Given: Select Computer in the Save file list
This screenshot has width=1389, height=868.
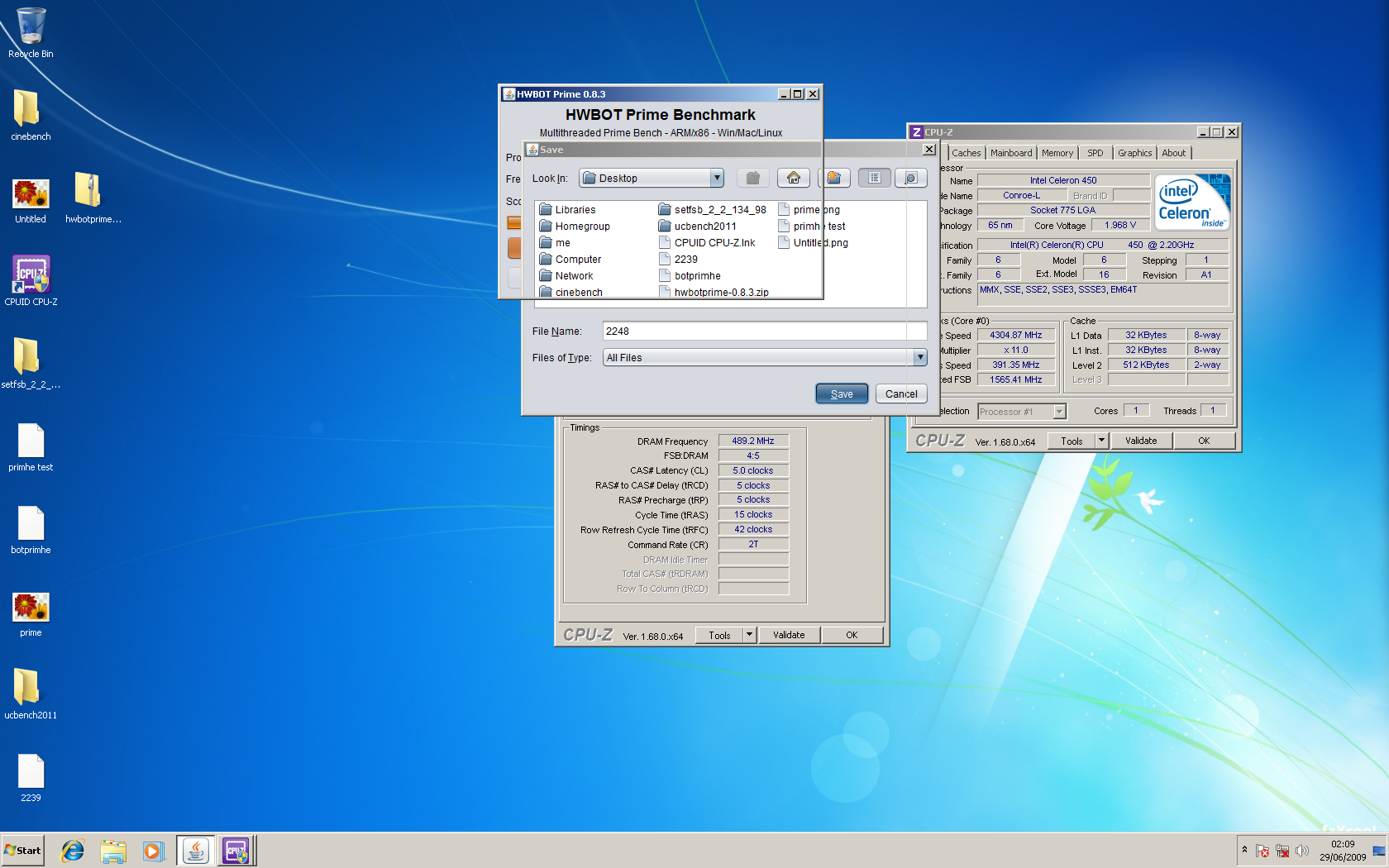Looking at the screenshot, I should pos(570,260).
